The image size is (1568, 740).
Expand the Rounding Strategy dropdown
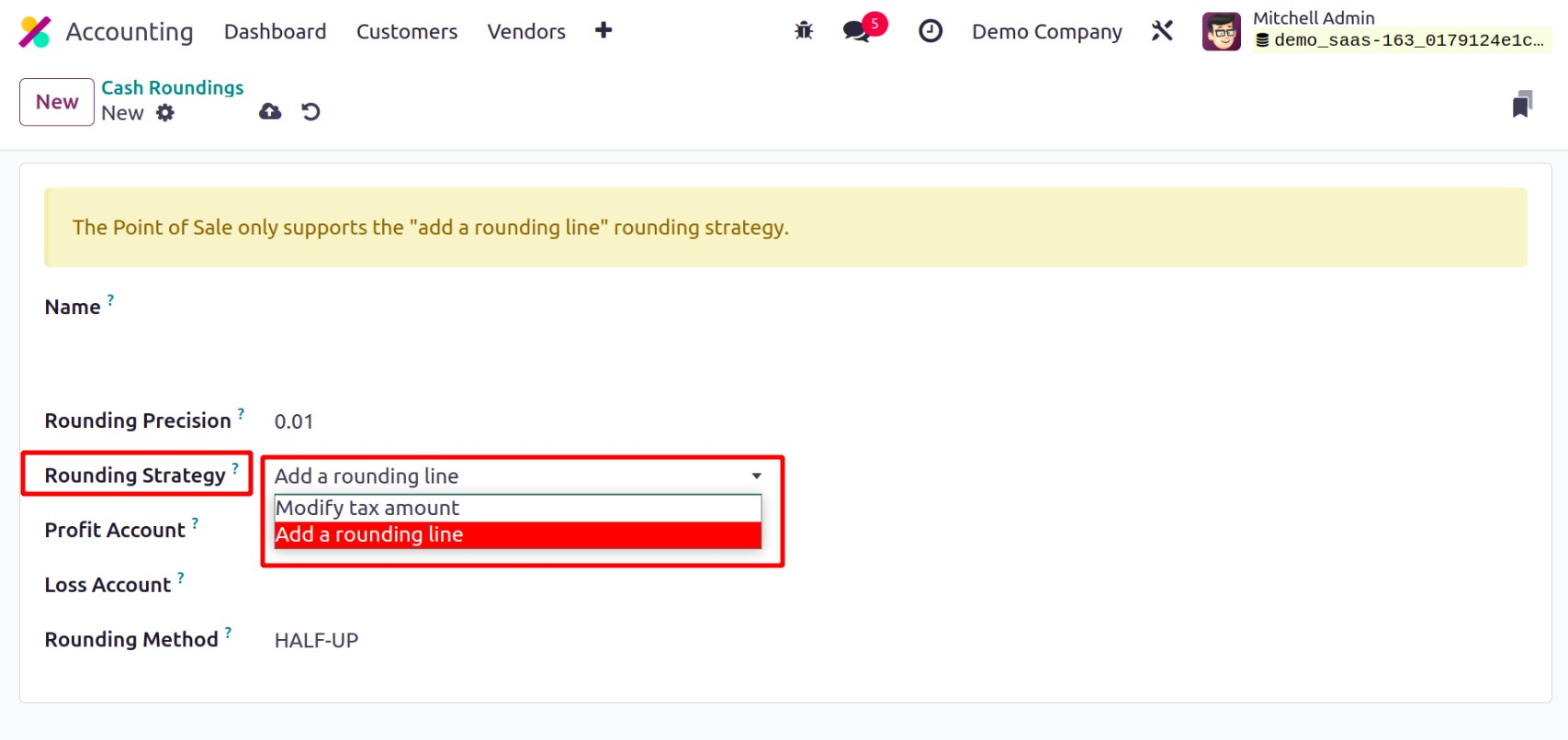point(518,476)
